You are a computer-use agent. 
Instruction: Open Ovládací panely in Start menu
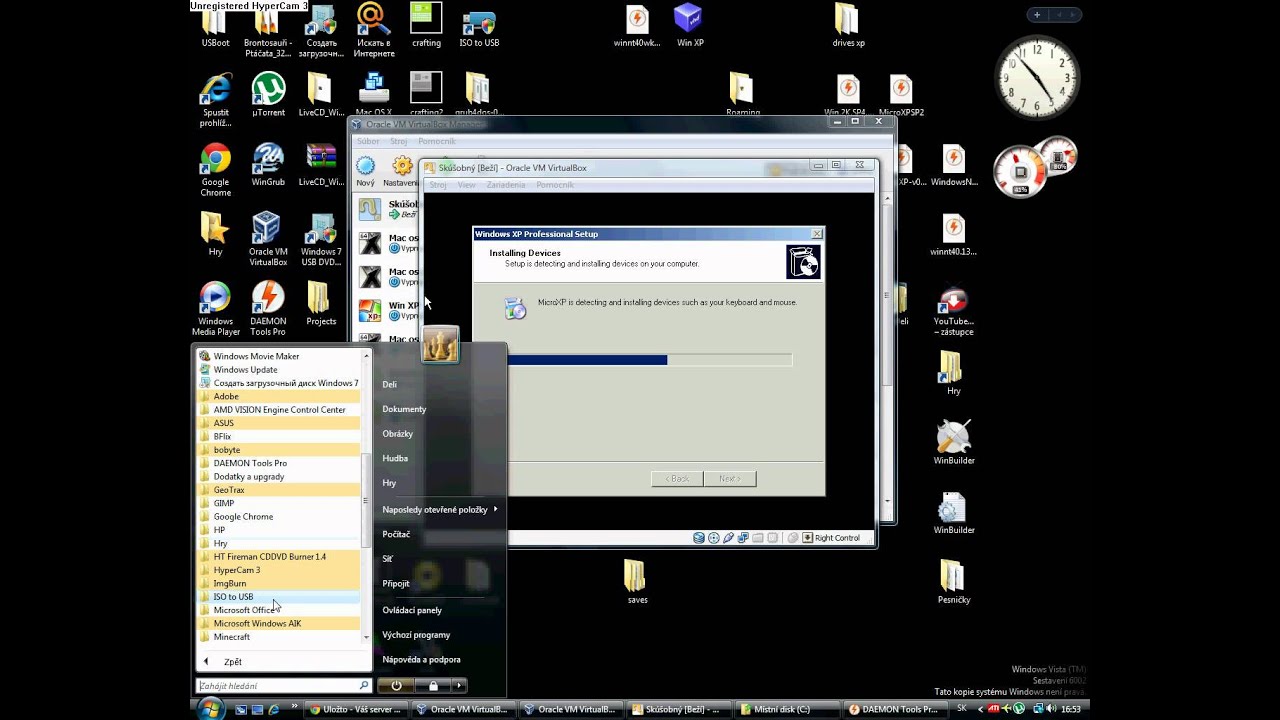412,610
